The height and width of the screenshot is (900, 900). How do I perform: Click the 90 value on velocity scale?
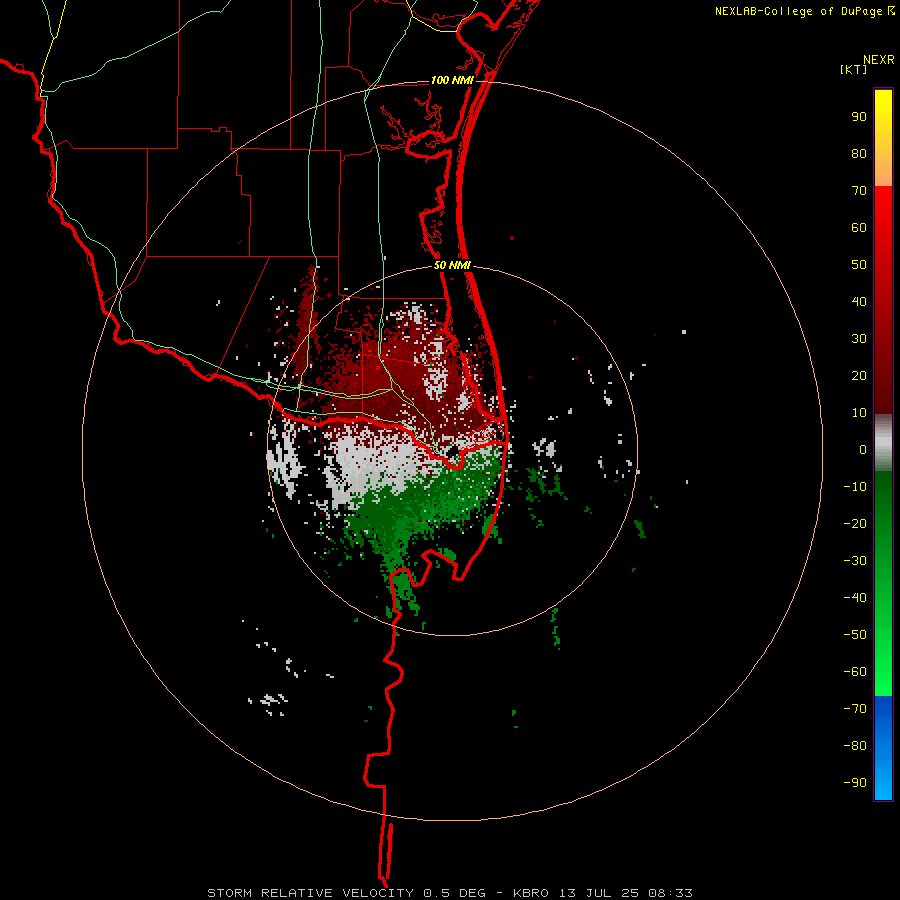859,117
